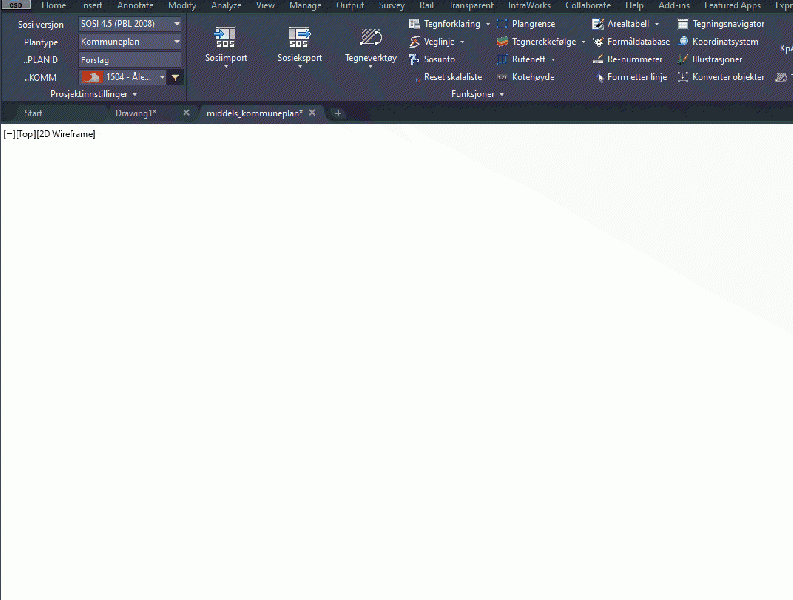793x600 pixels.
Task: Open the Manage ribbon tab
Action: point(305,5)
